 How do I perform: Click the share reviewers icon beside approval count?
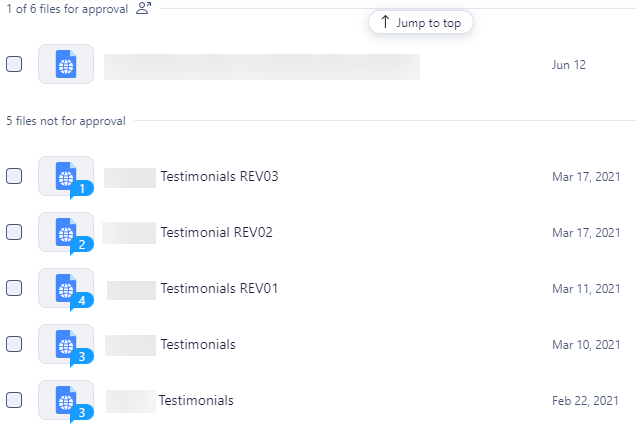click(144, 8)
